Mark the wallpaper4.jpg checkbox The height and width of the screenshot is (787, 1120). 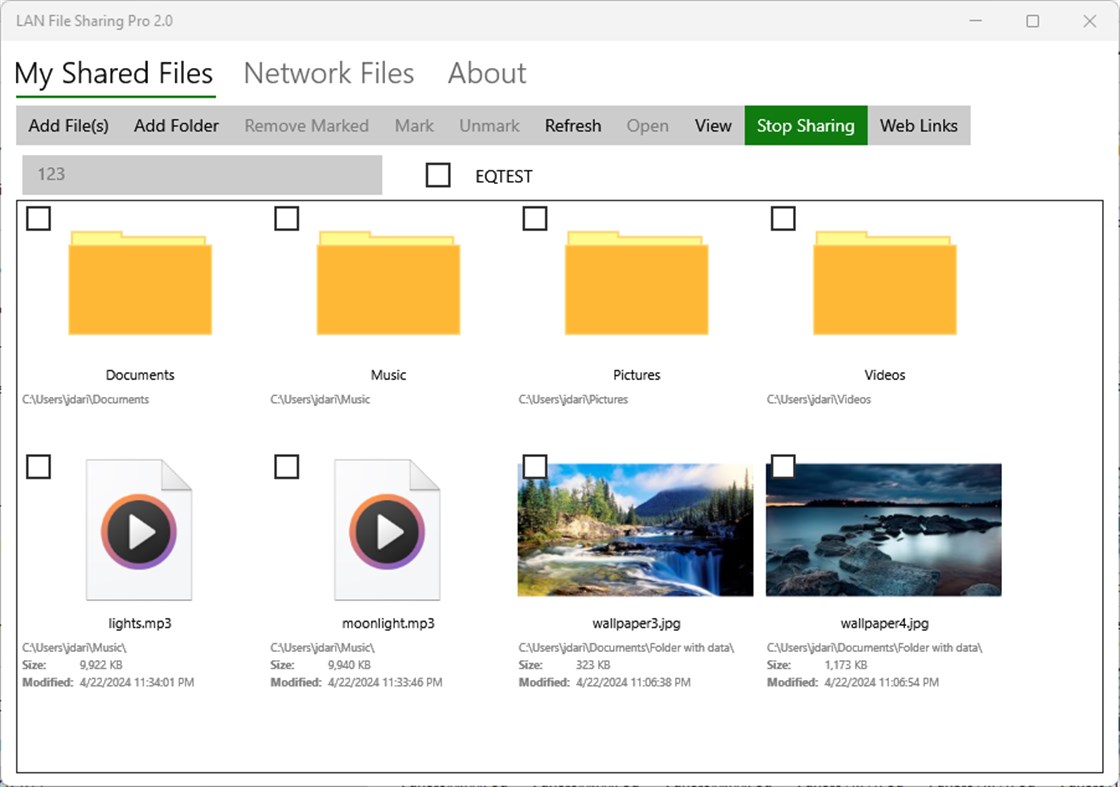783,467
